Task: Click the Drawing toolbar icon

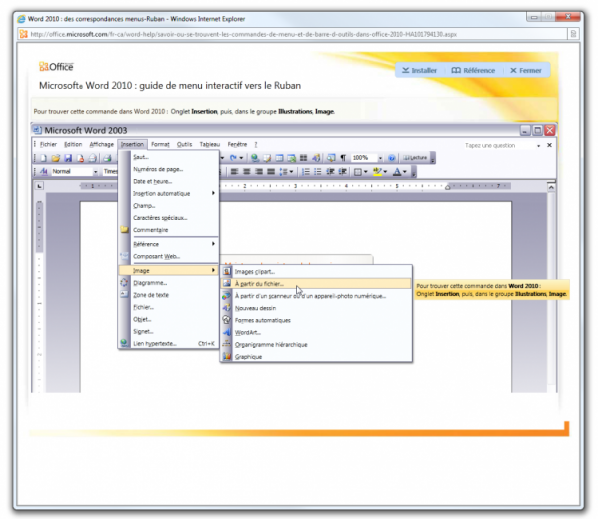Action: click(316, 157)
